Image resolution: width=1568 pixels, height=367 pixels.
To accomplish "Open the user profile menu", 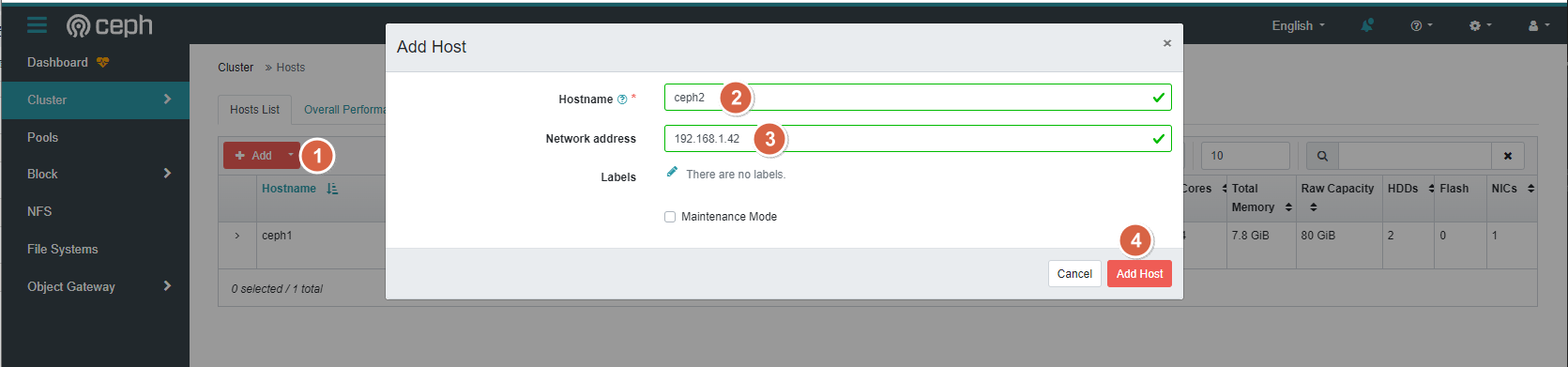I will click(x=1539, y=25).
